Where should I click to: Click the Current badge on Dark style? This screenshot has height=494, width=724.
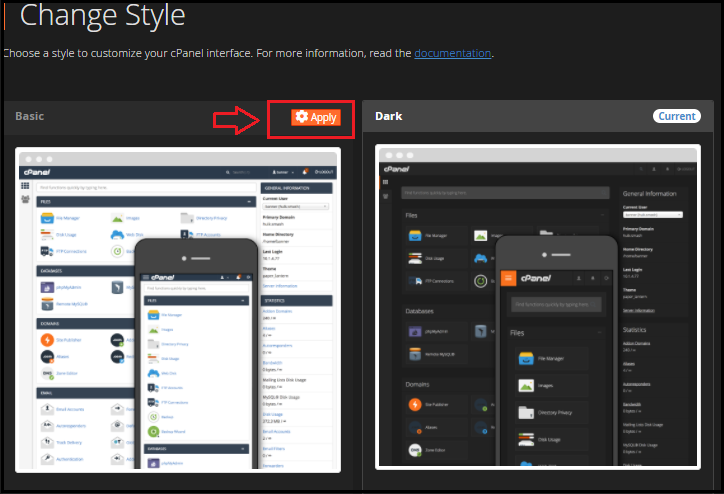coord(676,116)
